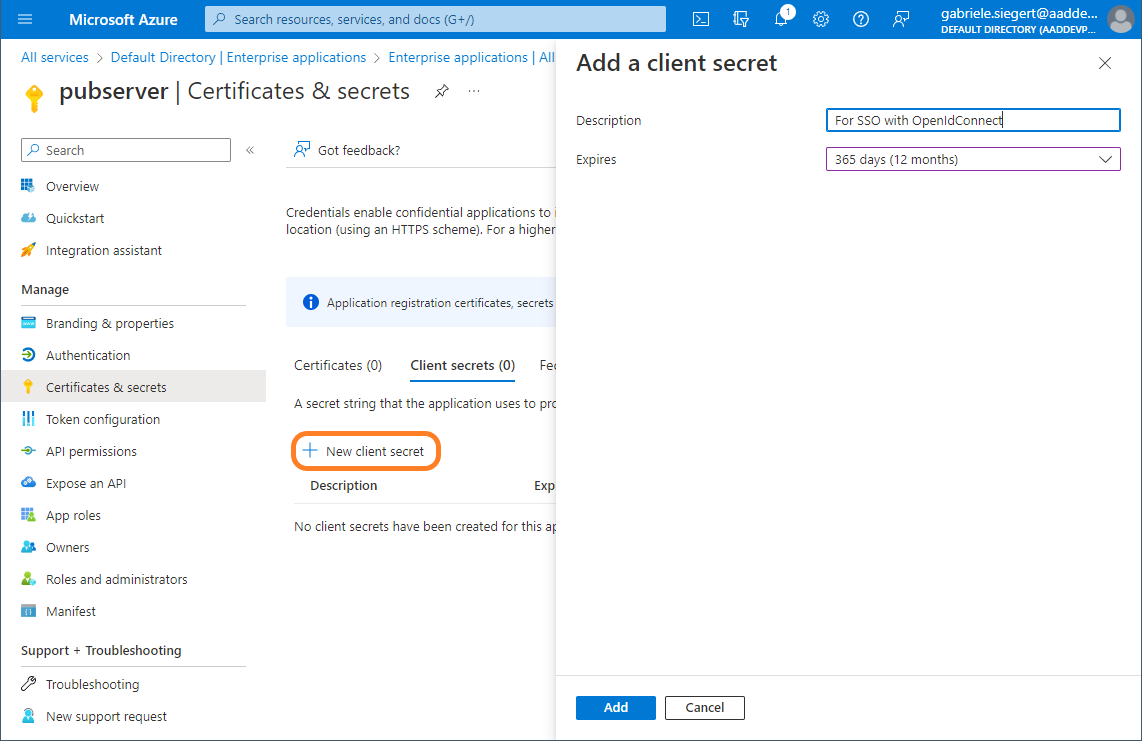Collapse the left sidebar with chevron
The height and width of the screenshot is (741, 1142).
pos(250,150)
